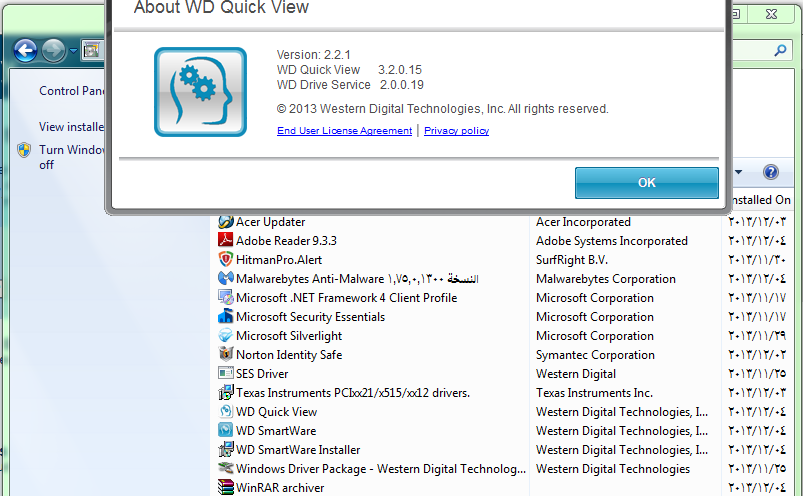The height and width of the screenshot is (496, 803).
Task: Select the WinRAR archiver entry
Action: coord(280,488)
